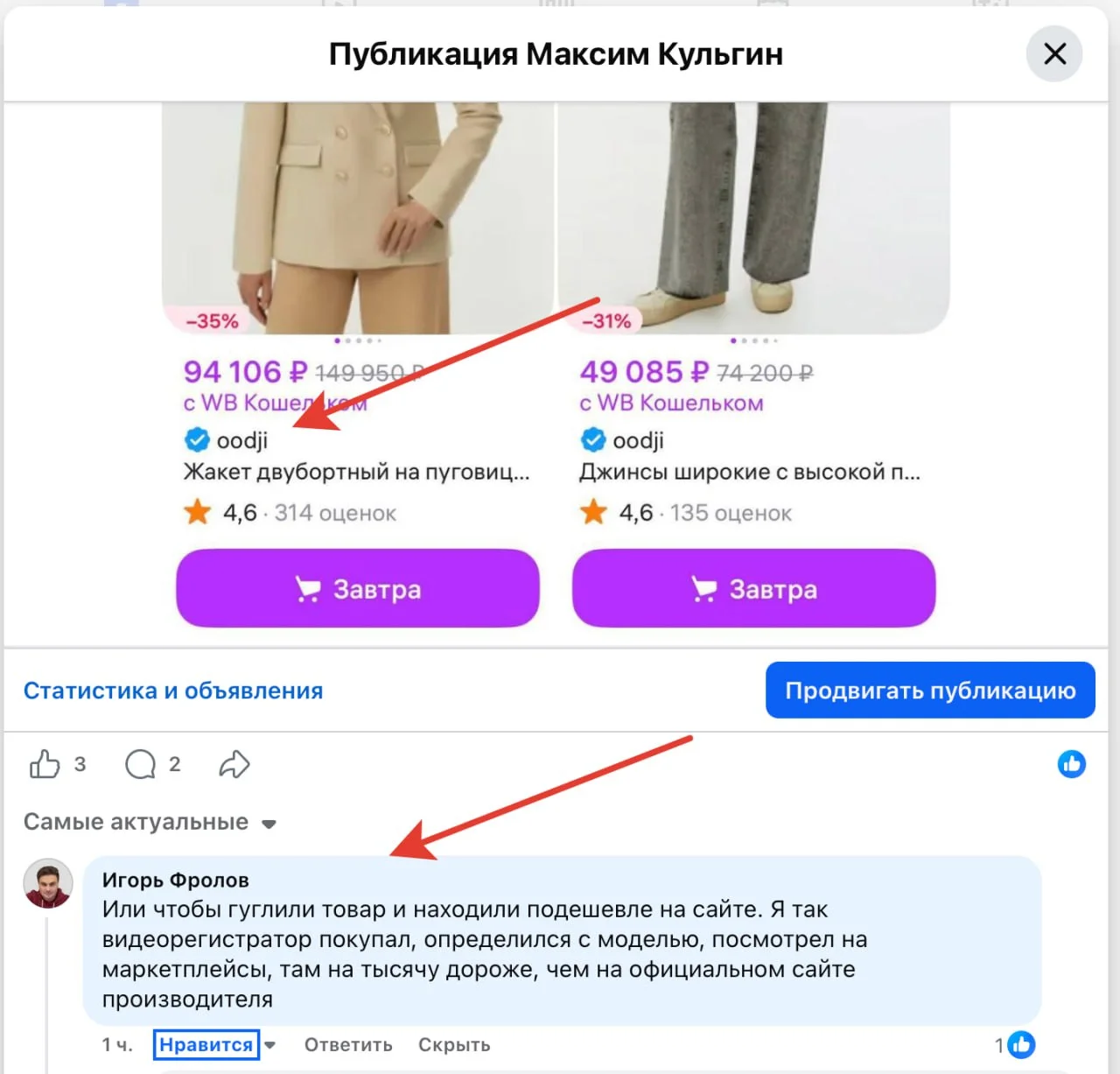Click the purple "Завтра" button under the jacket
This screenshot has width=1120, height=1074.
click(x=358, y=589)
